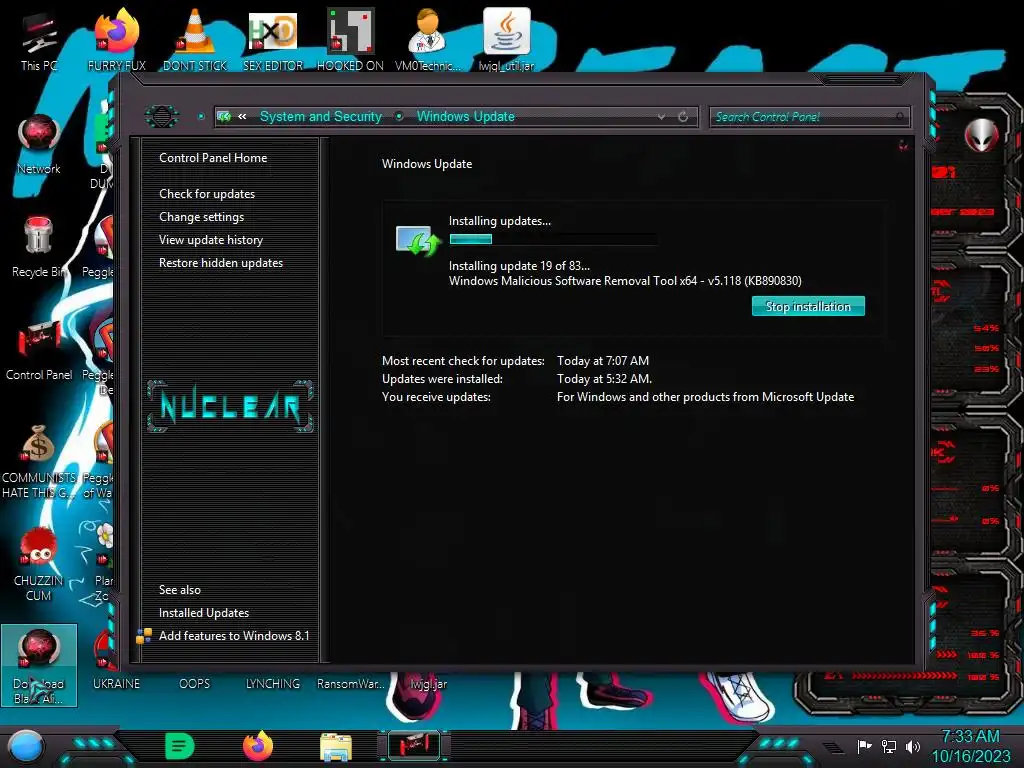1024x768 pixels.
Task: Open the volume speaker tray icon
Action: [912, 746]
